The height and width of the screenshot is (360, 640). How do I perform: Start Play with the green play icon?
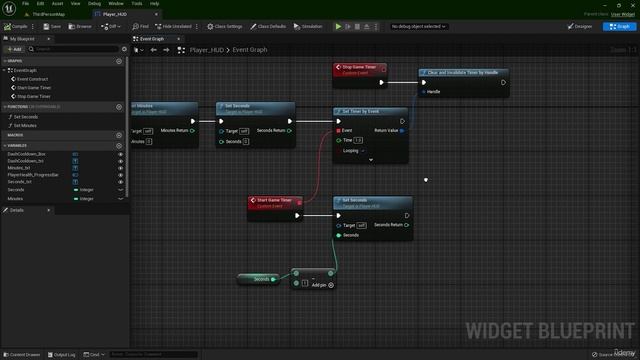click(338, 27)
